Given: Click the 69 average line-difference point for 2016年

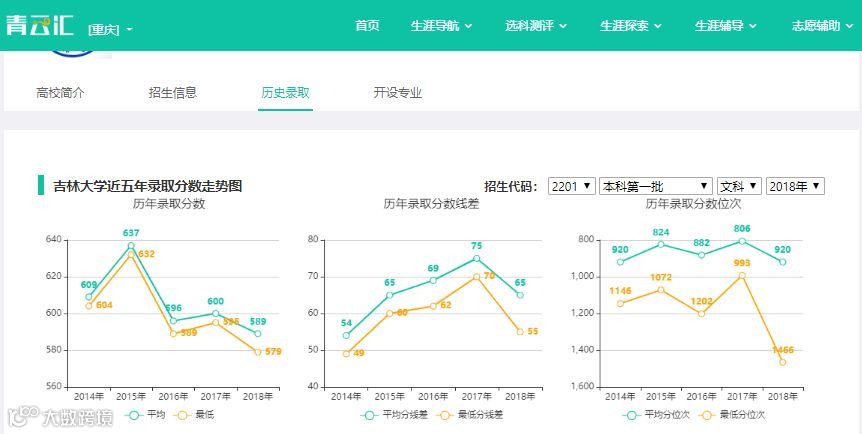Looking at the screenshot, I should [433, 281].
